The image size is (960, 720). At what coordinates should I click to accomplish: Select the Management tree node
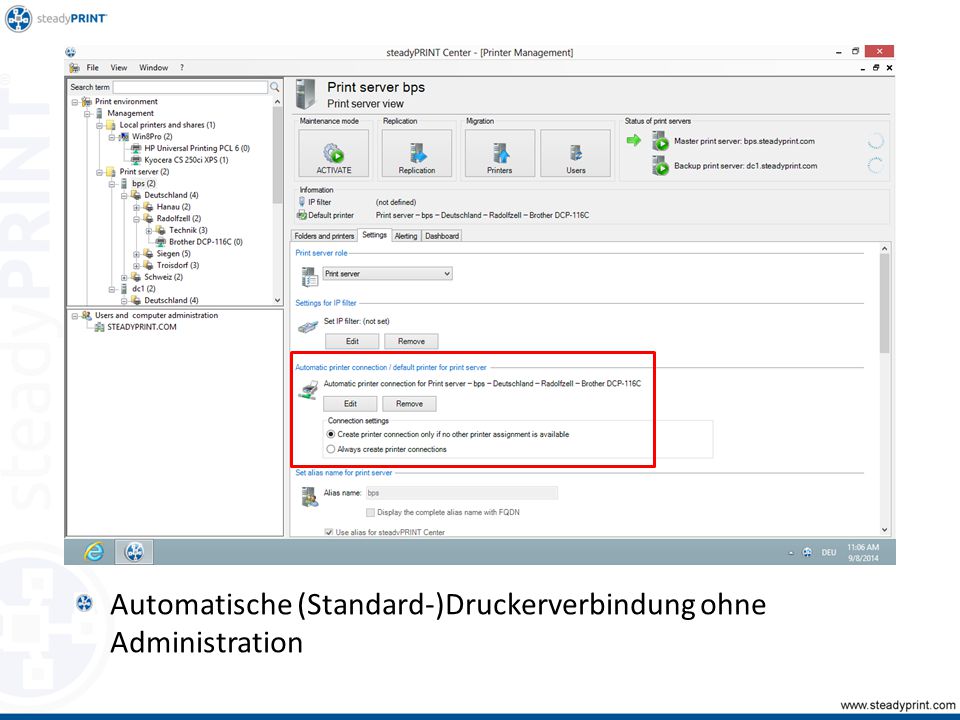click(x=130, y=113)
